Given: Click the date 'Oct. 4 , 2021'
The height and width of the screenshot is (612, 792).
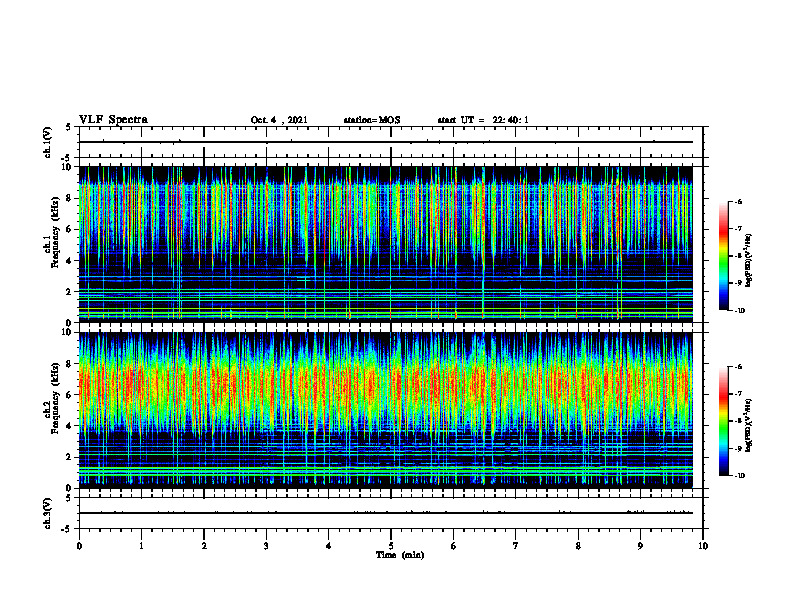Looking at the screenshot, I should point(279,120).
